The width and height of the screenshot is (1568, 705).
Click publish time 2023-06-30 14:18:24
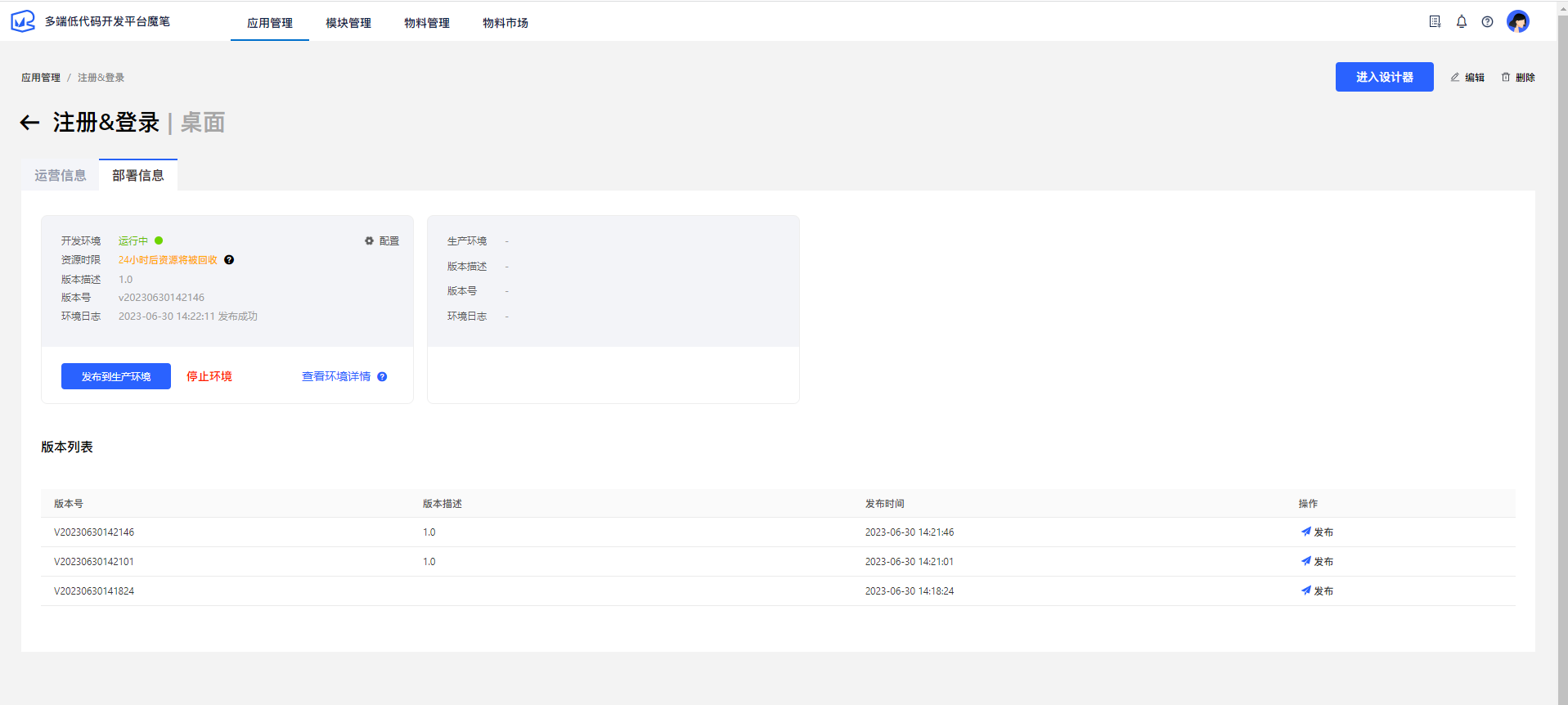coord(910,591)
